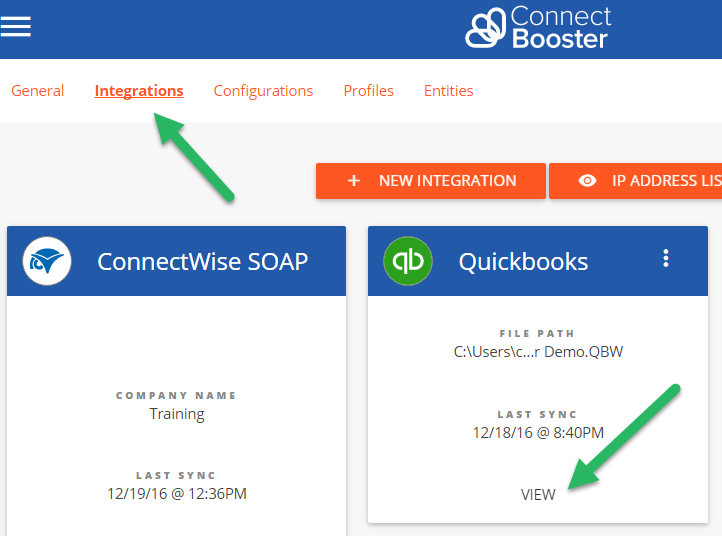The image size is (722, 536).
Task: Click the NEW INTEGRATION button
Action: [431, 181]
